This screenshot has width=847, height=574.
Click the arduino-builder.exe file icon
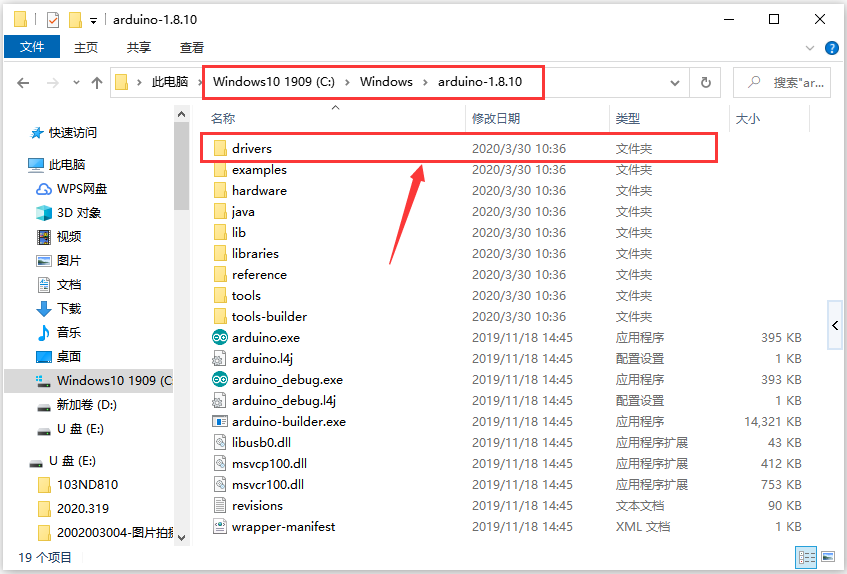pyautogui.click(x=220, y=422)
